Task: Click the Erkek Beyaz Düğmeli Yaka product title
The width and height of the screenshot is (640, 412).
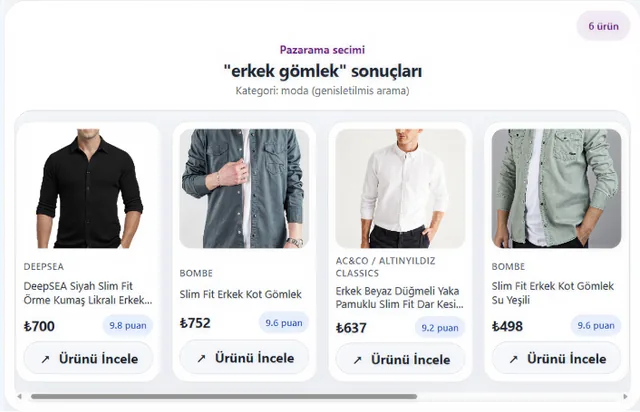Action: pos(400,298)
